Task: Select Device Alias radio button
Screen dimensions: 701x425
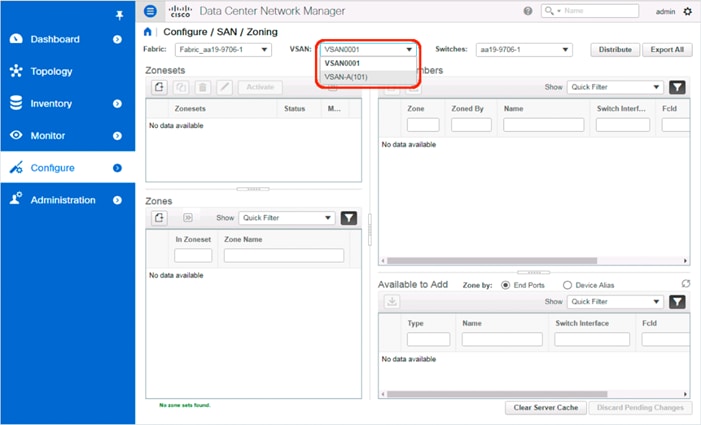Action: click(567, 285)
